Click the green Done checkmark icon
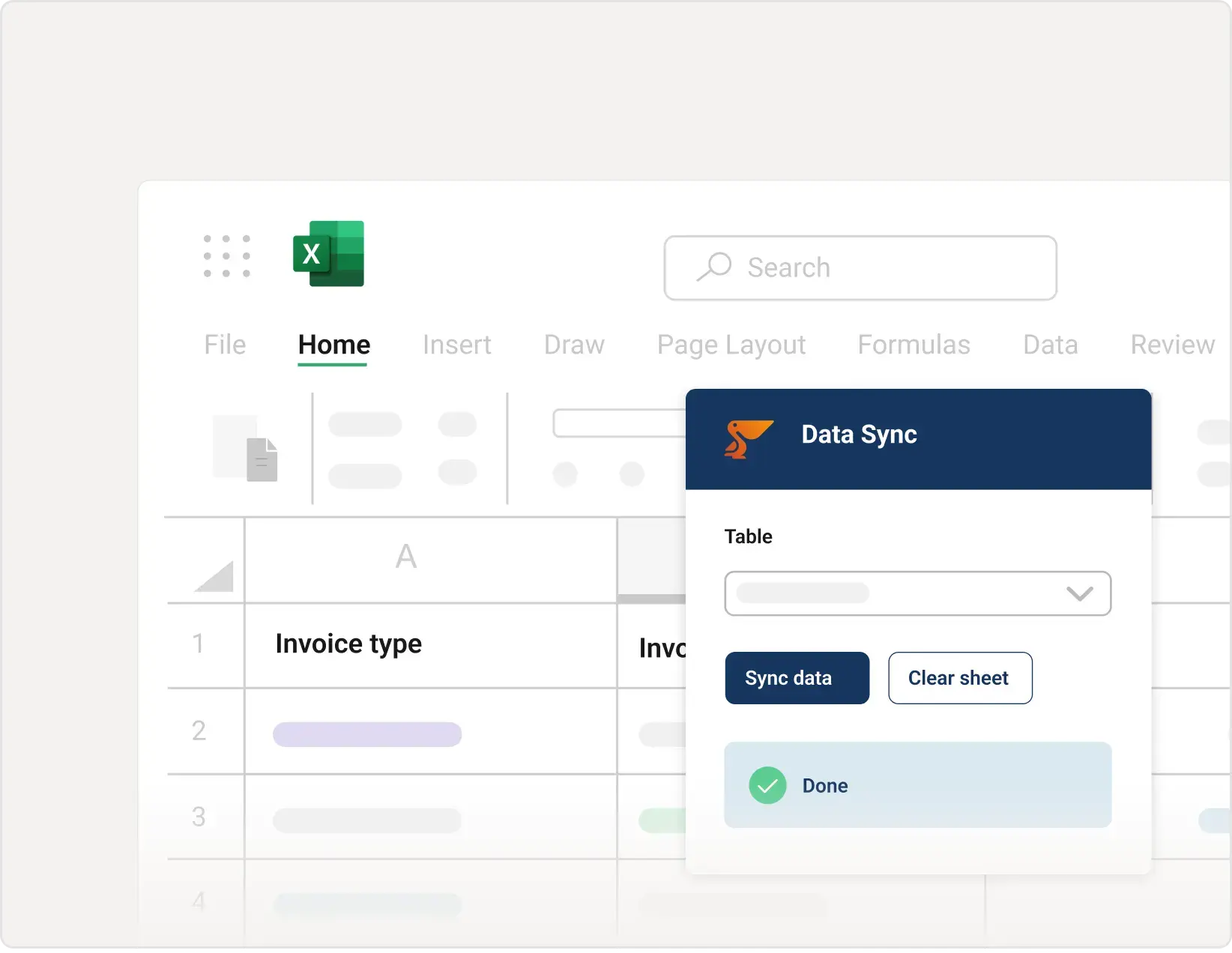This screenshot has width=1232, height=953. point(767,785)
